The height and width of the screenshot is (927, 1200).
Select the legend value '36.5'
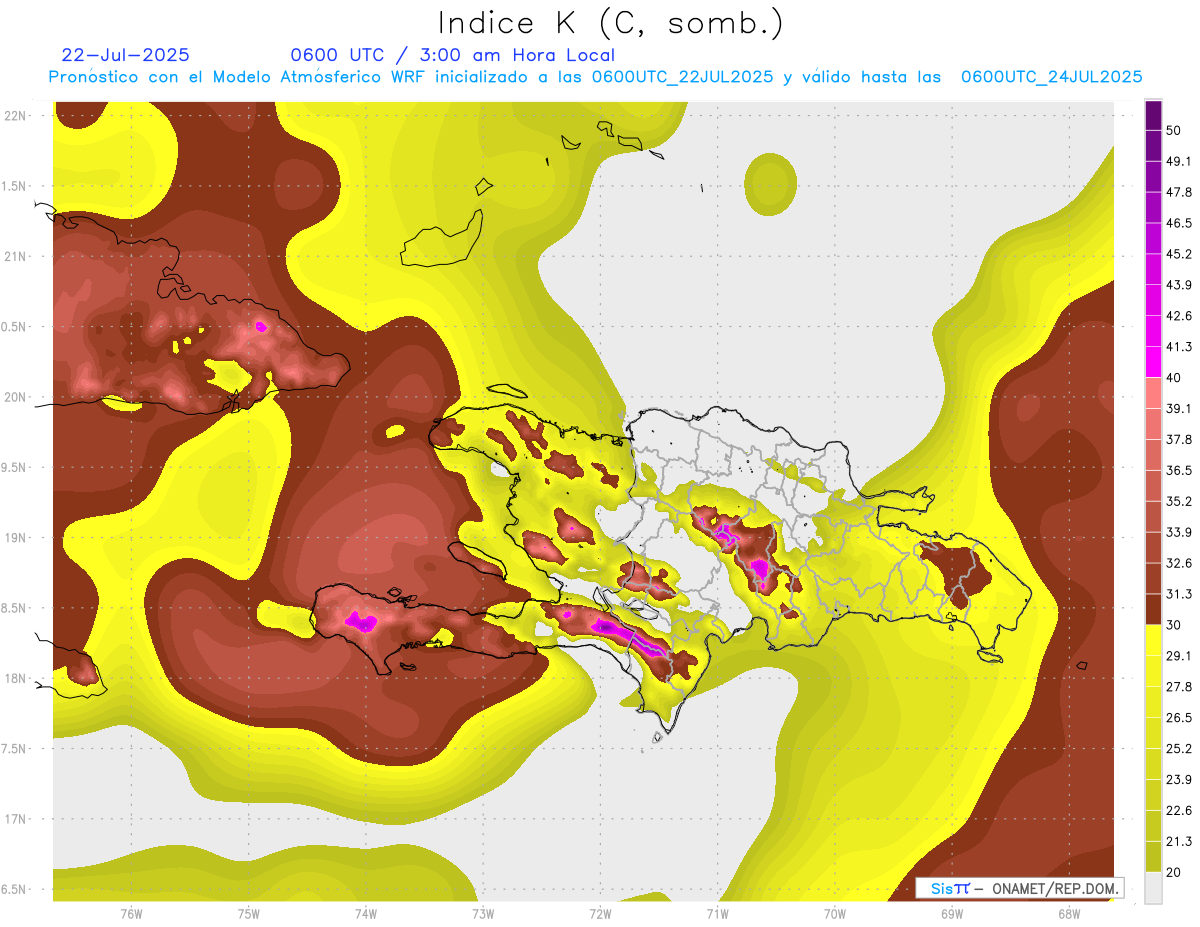pos(1179,470)
